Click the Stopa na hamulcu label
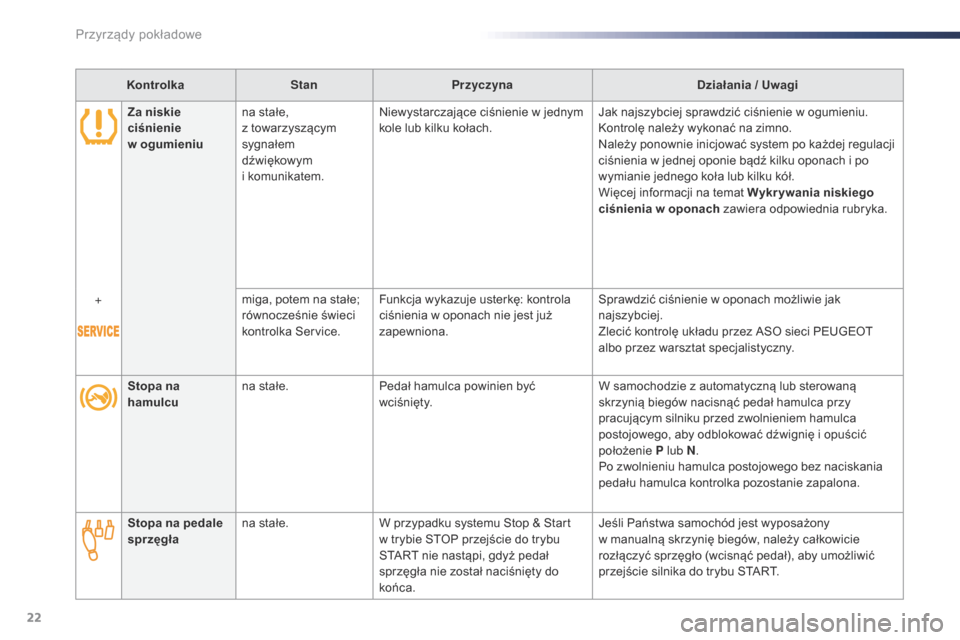This screenshot has width=960, height=640. (x=154, y=394)
